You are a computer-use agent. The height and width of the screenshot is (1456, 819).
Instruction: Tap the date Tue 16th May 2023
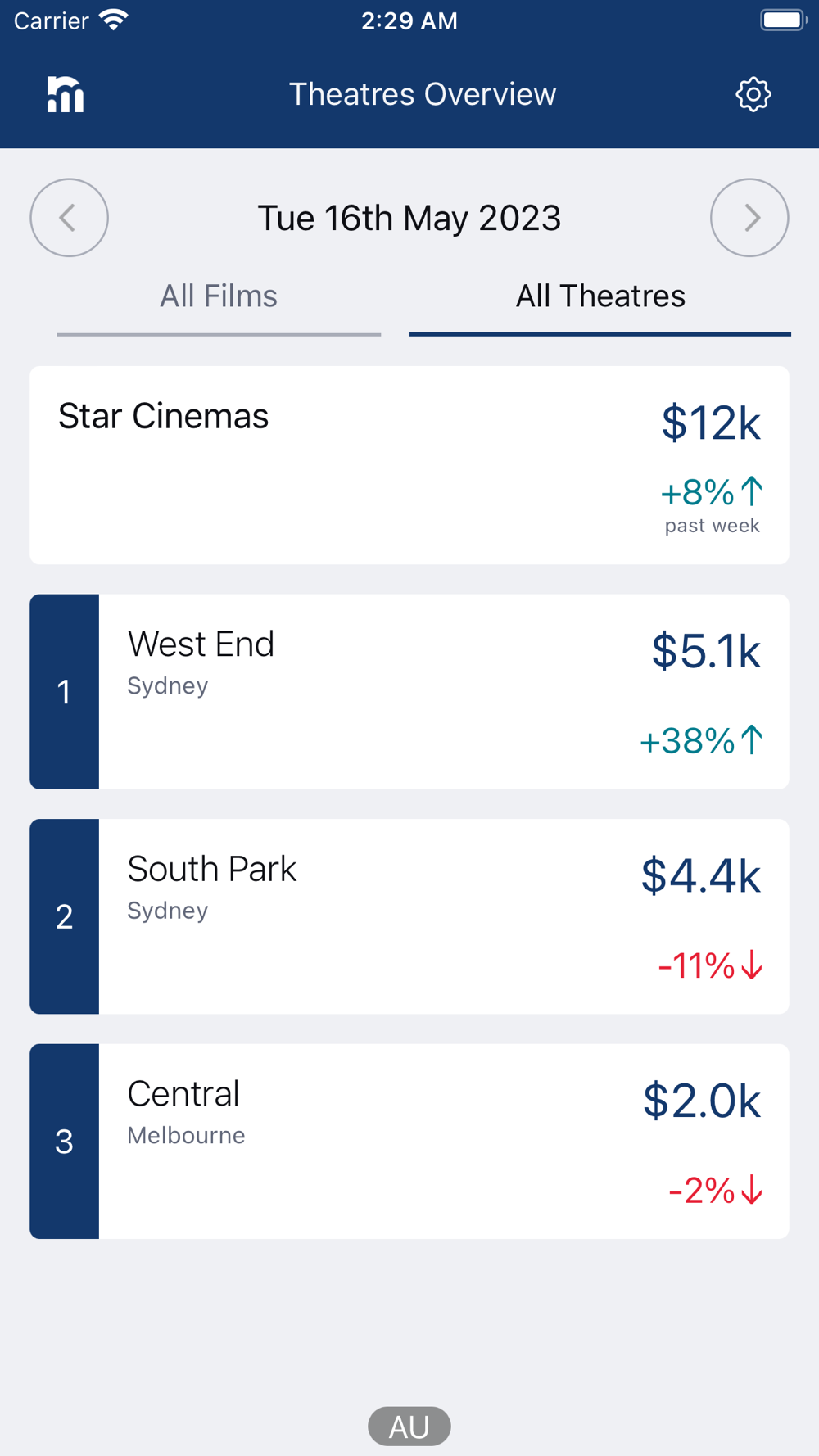(x=409, y=219)
